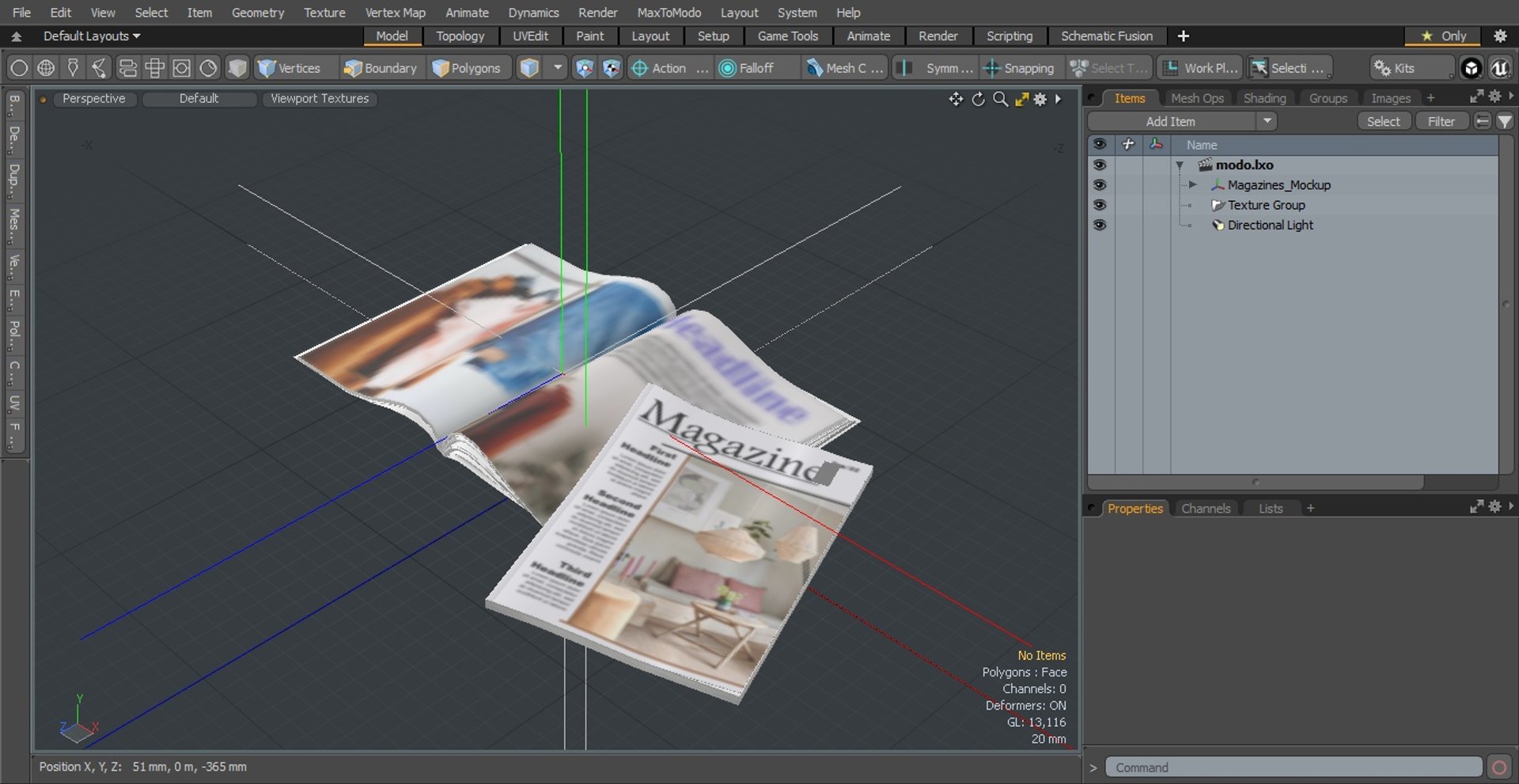
Task: Maximize the viewport with the expand icon
Action: point(1021,99)
